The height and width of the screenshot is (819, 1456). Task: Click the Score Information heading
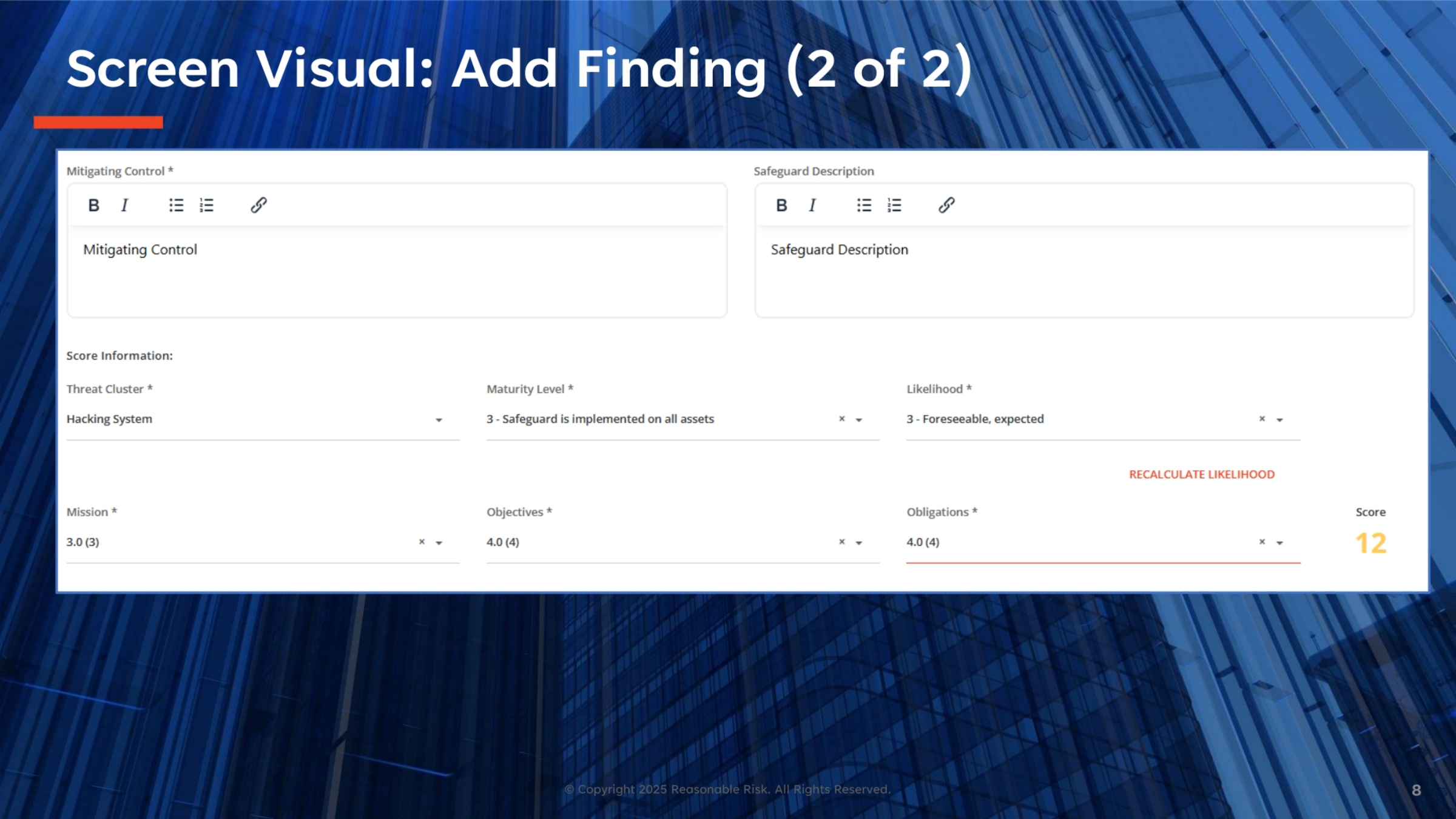(x=120, y=356)
